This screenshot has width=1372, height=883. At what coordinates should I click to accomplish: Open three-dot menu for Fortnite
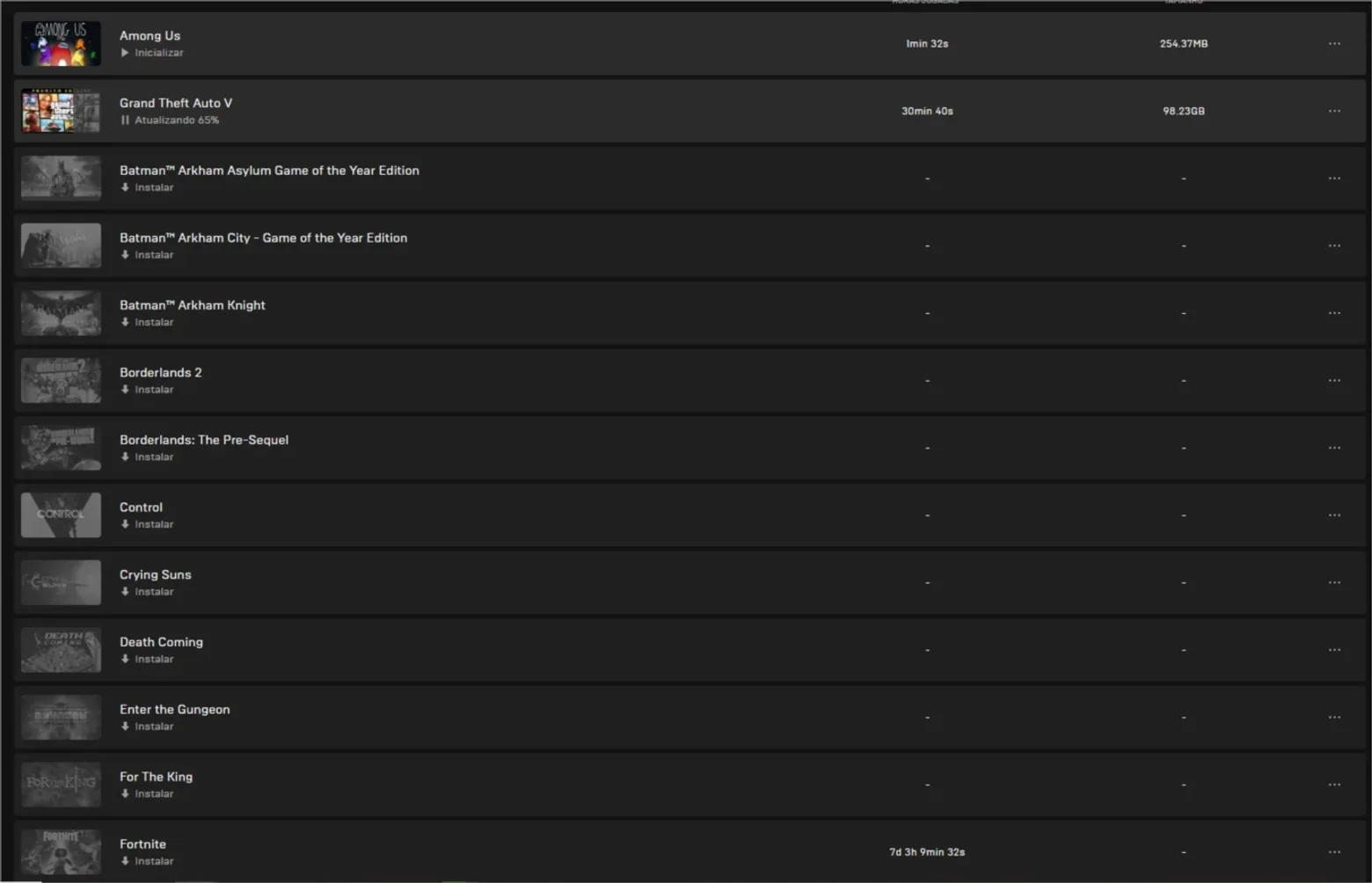coord(1334,852)
